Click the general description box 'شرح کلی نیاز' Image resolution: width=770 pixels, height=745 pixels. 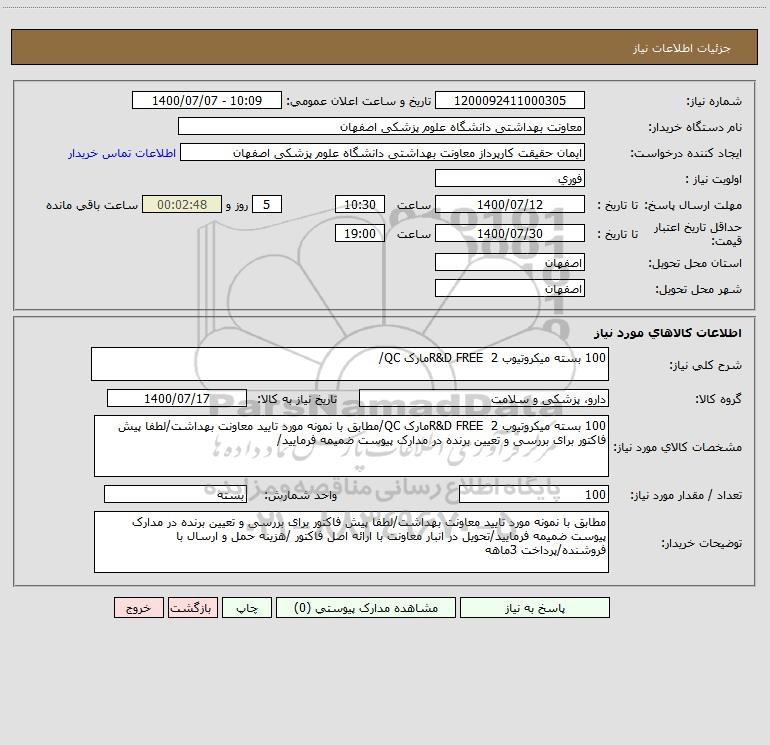[x=350, y=364]
